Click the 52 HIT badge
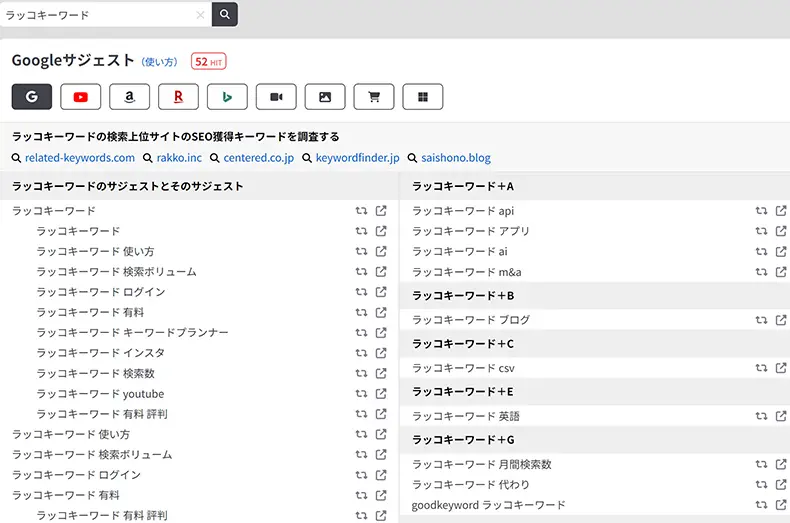Screen dimensions: 790x523 click(209, 61)
